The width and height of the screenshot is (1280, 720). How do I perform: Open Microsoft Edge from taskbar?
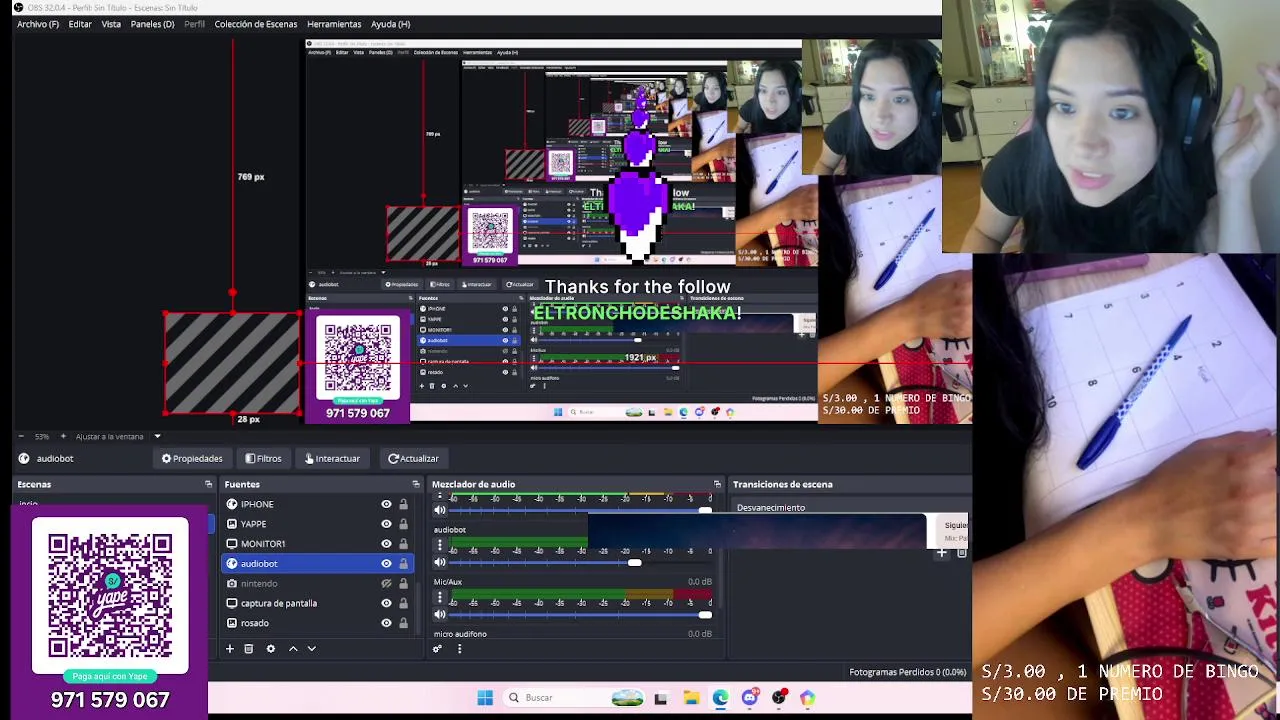(x=720, y=698)
